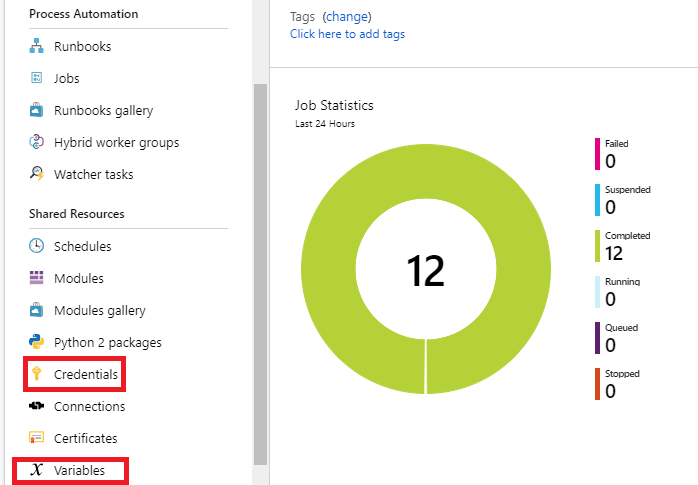Open the Runbooks gallery icon
The height and width of the screenshot is (485, 698).
click(37, 110)
